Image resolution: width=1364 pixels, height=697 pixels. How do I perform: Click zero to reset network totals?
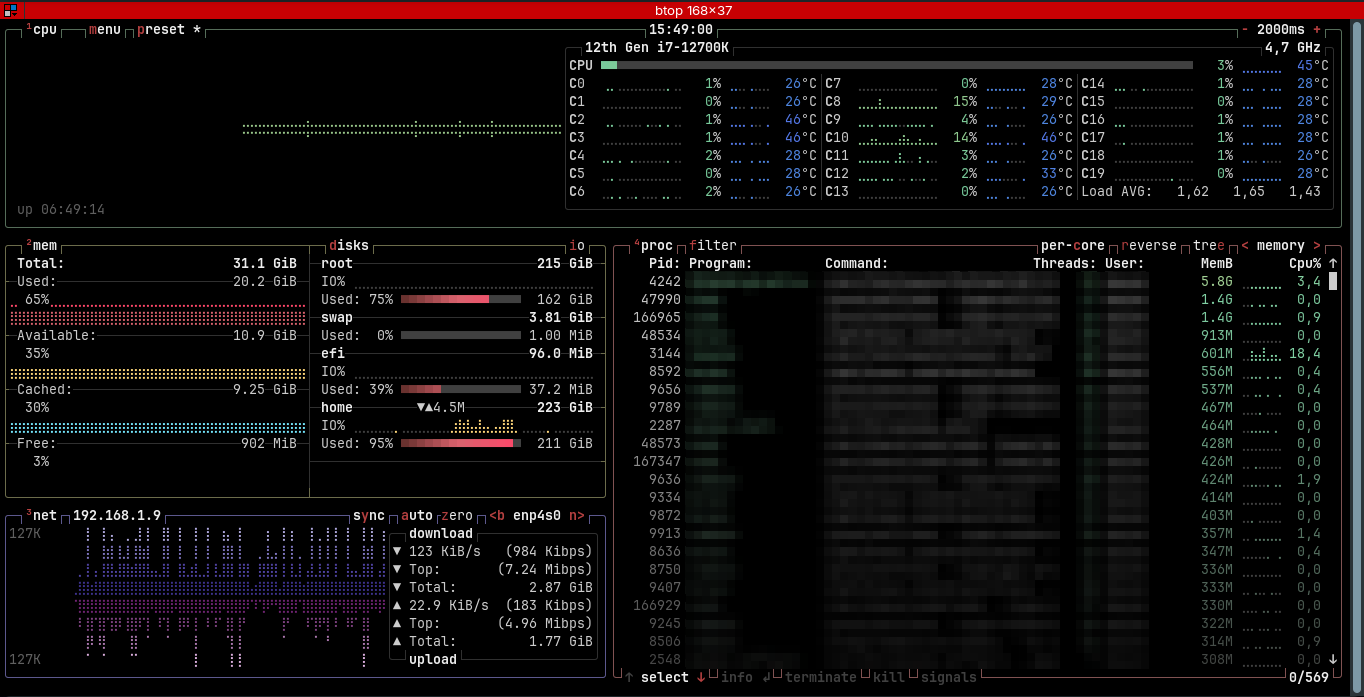[457, 516]
